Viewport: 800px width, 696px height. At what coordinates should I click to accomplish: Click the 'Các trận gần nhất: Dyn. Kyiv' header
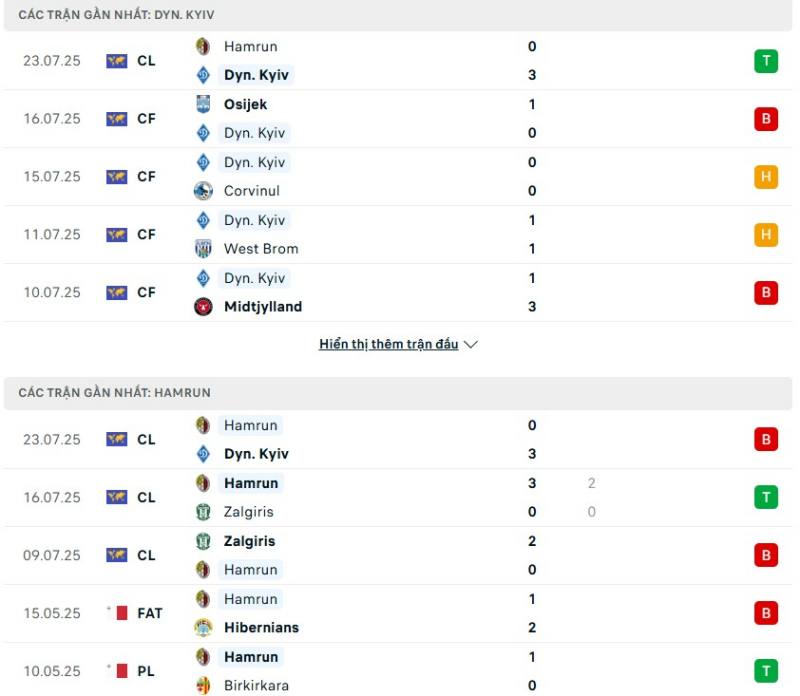[398, 15]
